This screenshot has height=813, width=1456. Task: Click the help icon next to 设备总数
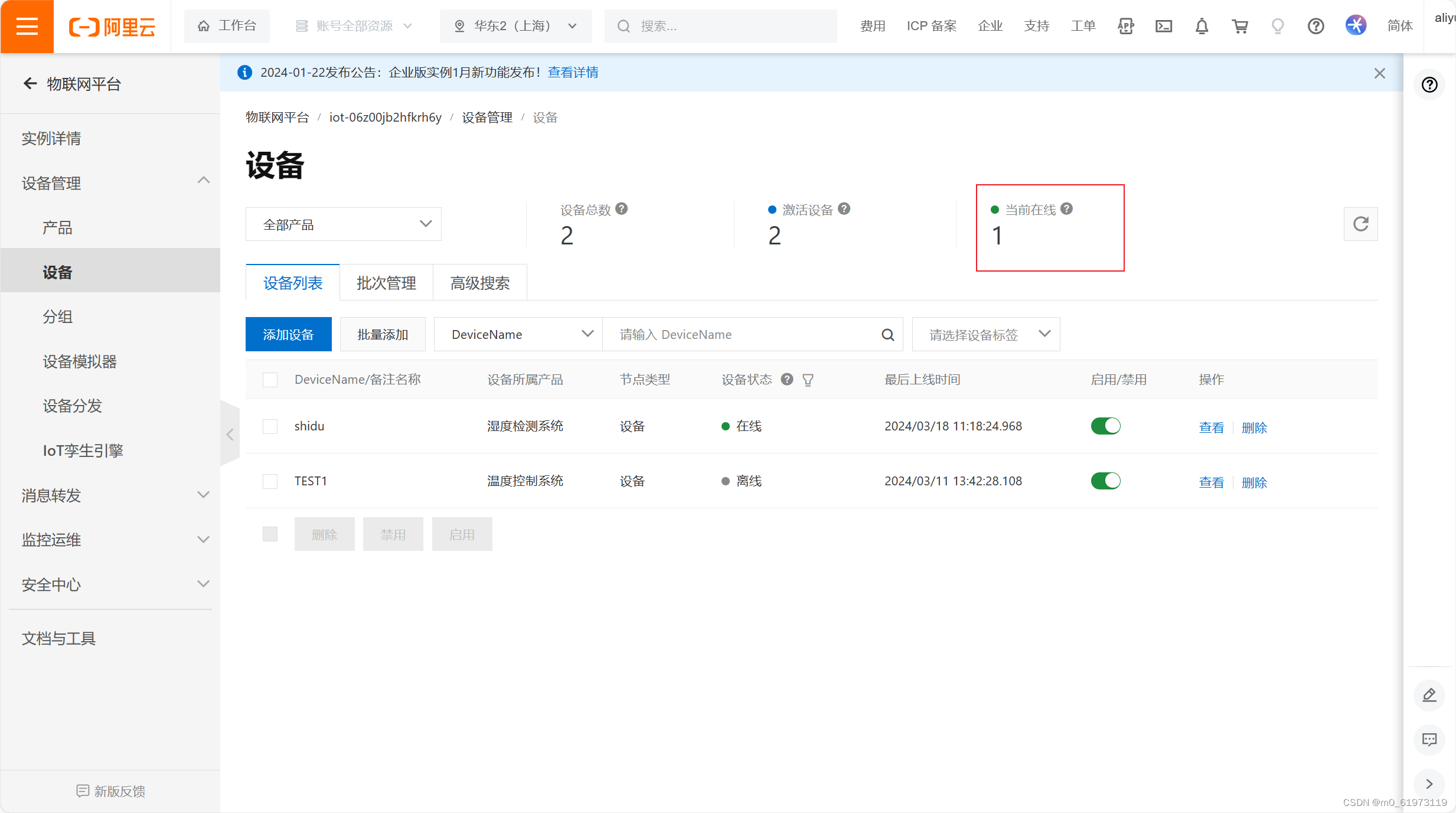[621, 208]
